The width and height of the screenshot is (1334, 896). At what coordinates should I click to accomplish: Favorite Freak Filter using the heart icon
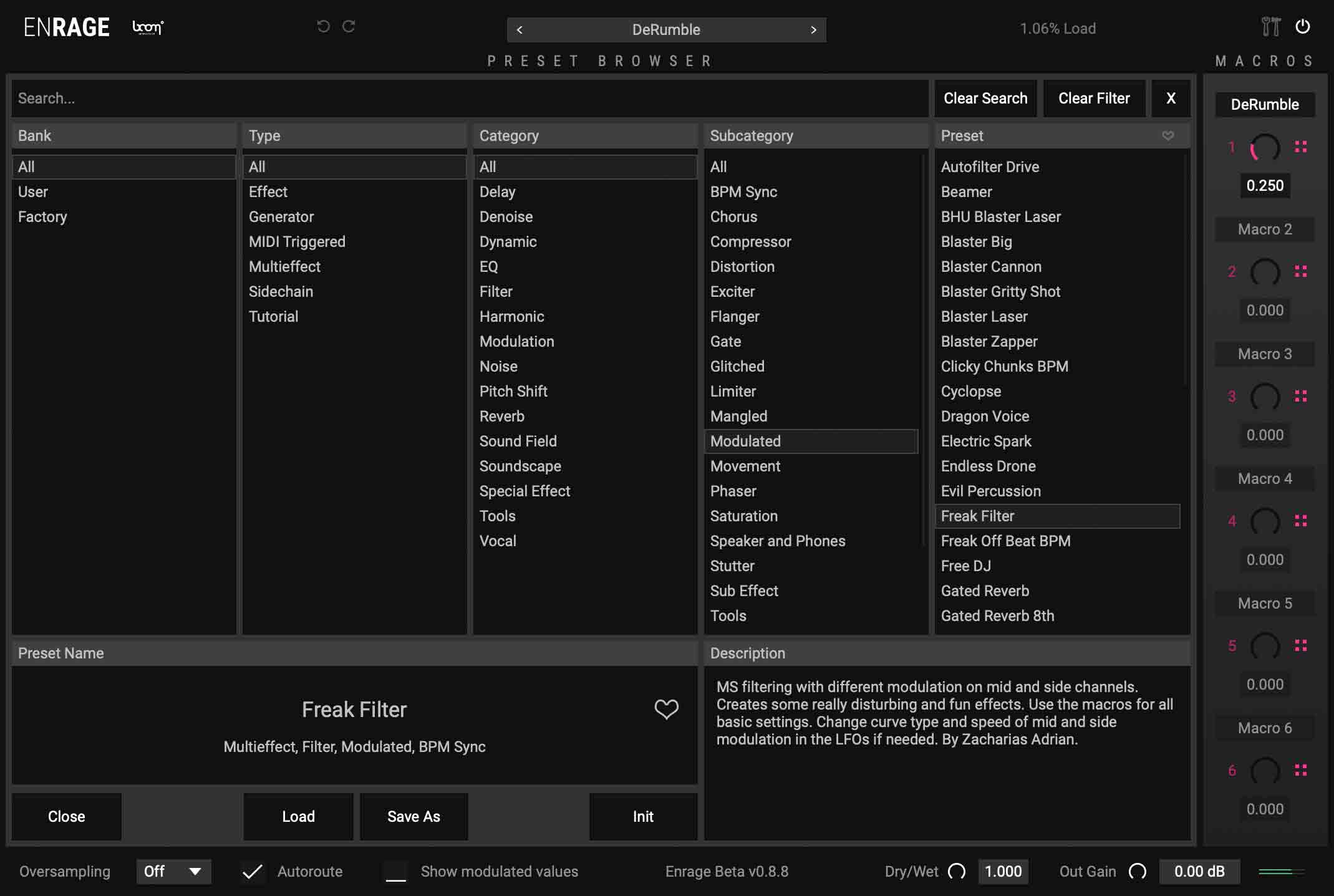pyautogui.click(x=665, y=709)
